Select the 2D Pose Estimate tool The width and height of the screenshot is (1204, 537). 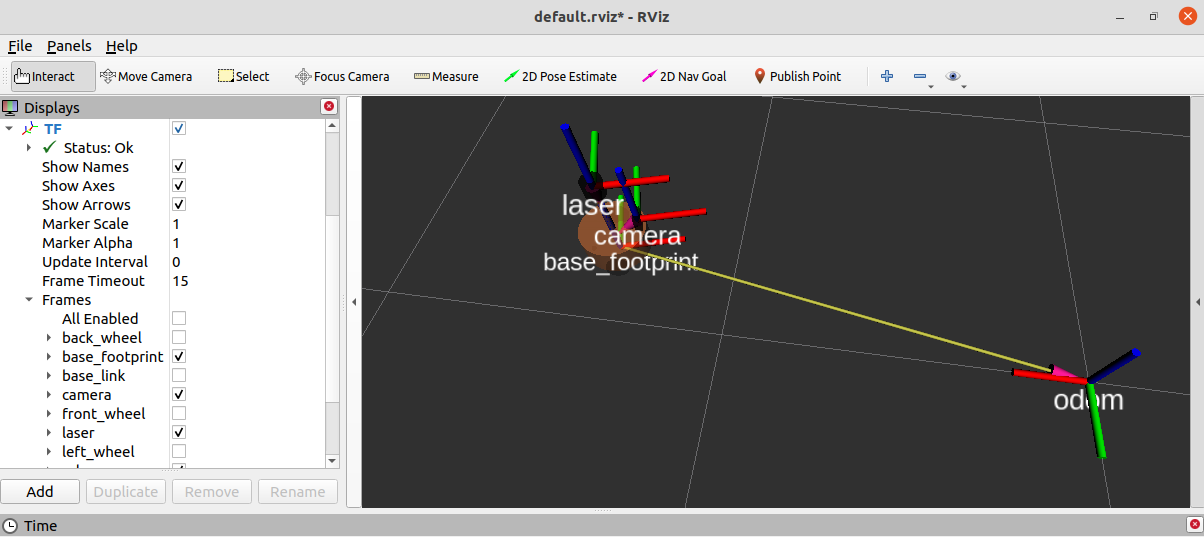coord(560,76)
